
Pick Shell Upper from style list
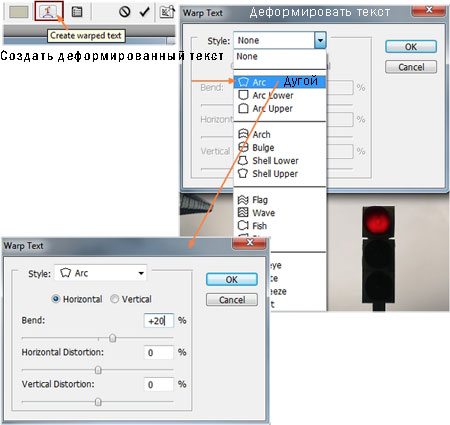pyautogui.click(x=280, y=173)
